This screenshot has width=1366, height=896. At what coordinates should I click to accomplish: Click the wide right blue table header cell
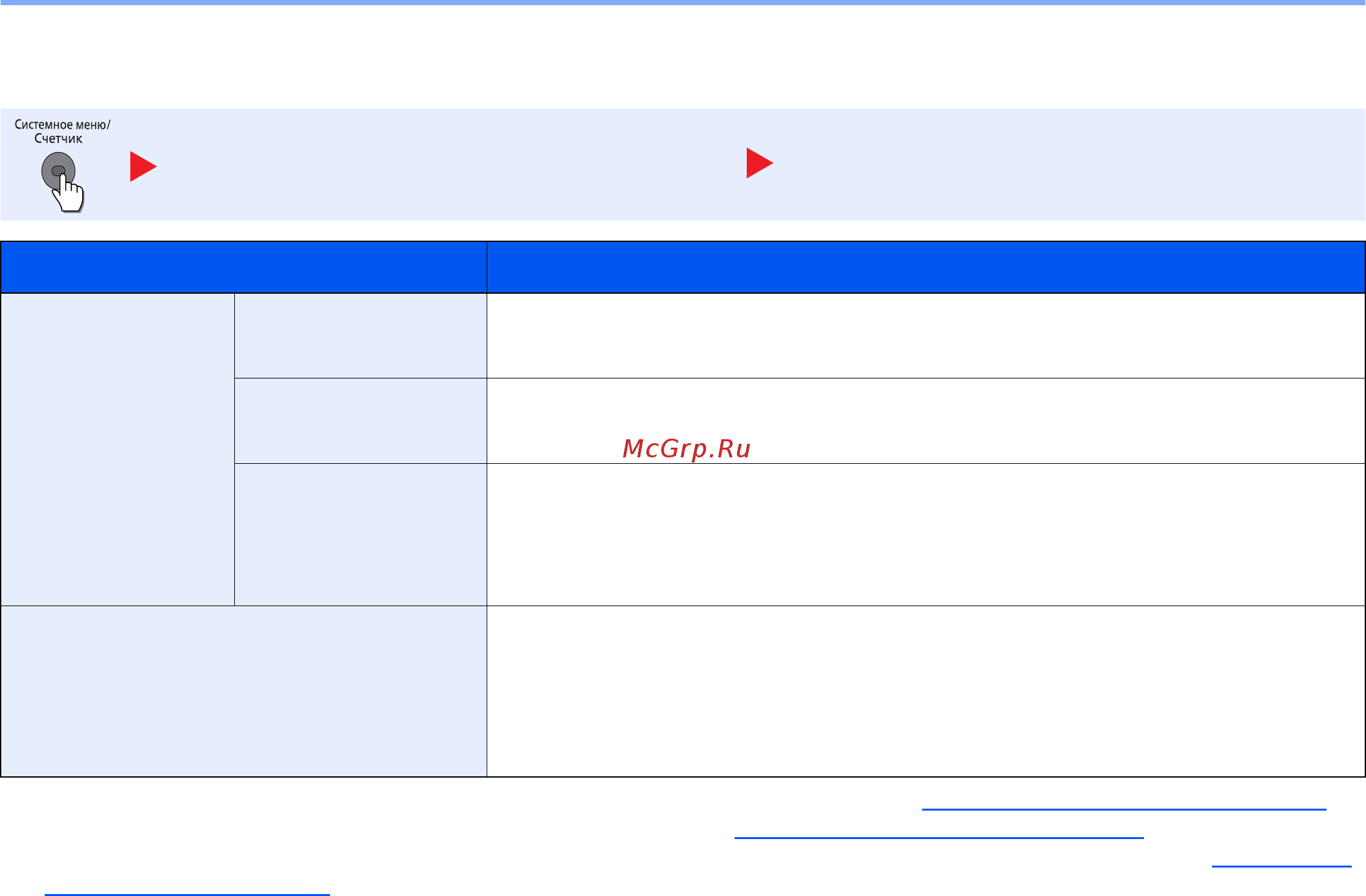coord(926,267)
